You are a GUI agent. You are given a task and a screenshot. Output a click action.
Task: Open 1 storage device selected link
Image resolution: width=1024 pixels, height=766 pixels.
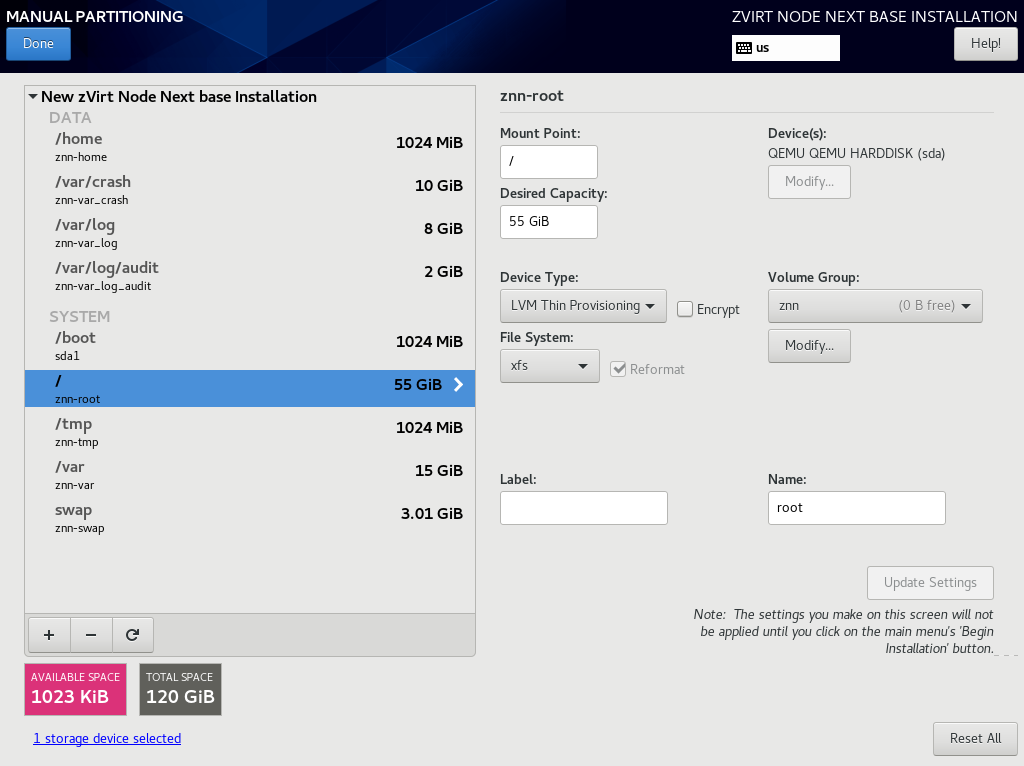pyautogui.click(x=107, y=739)
